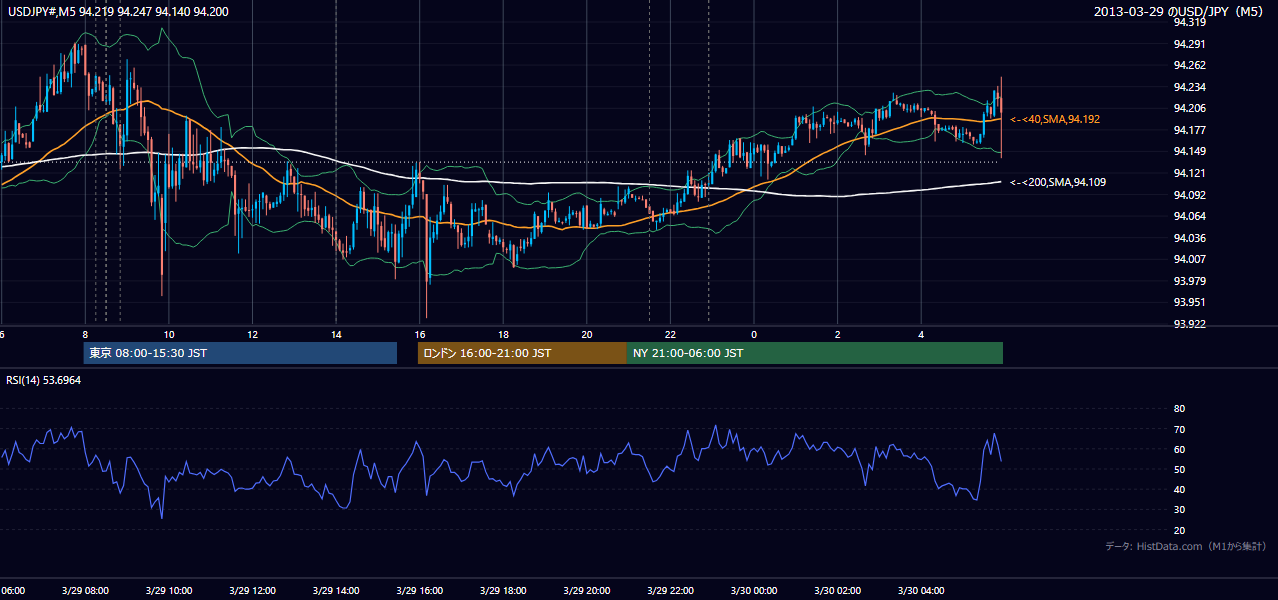This screenshot has height=600, width=1278.
Task: Click RSI axis level 20
Action: pyautogui.click(x=1179, y=530)
